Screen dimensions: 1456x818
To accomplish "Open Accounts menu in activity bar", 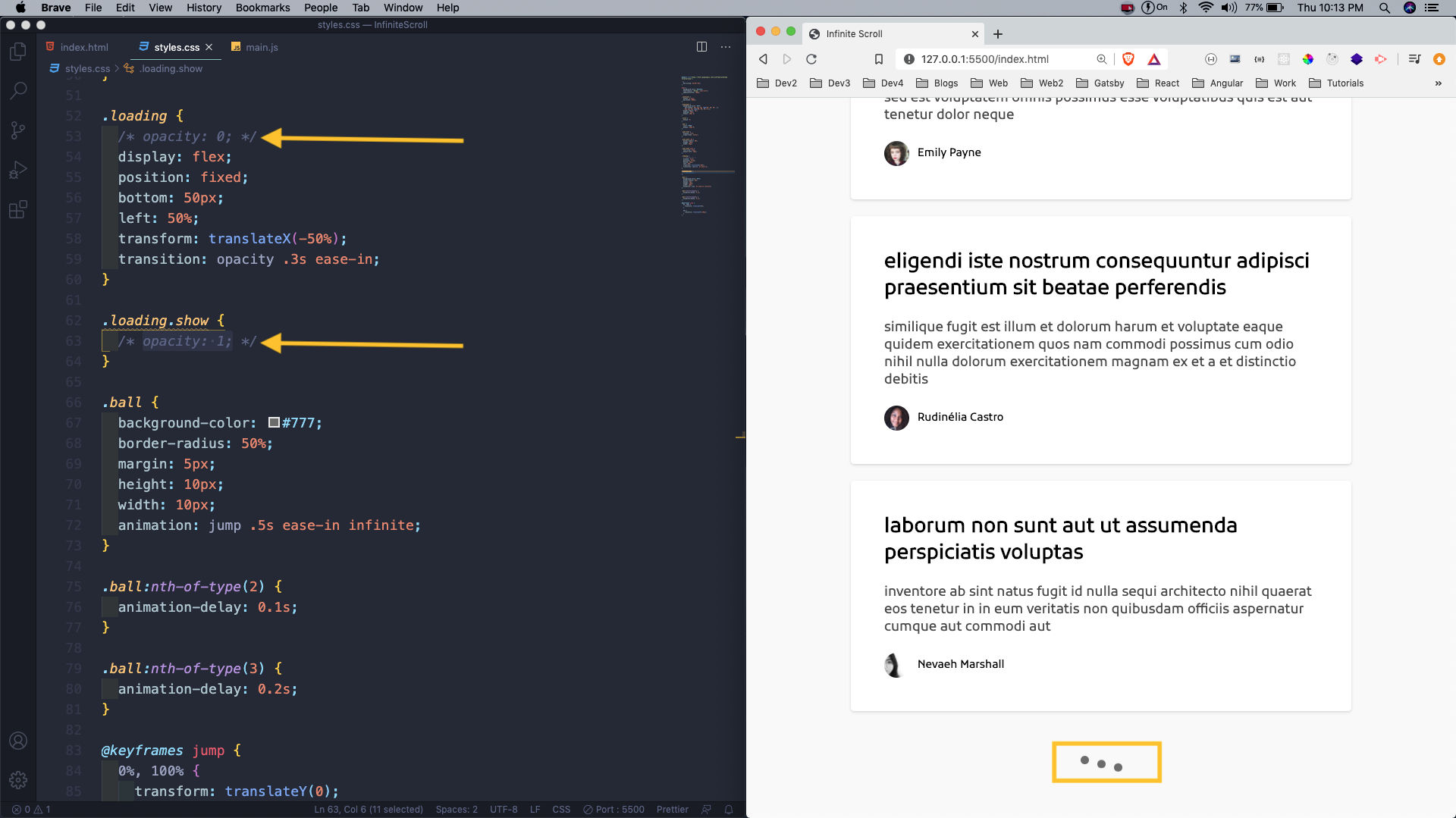I will (18, 741).
